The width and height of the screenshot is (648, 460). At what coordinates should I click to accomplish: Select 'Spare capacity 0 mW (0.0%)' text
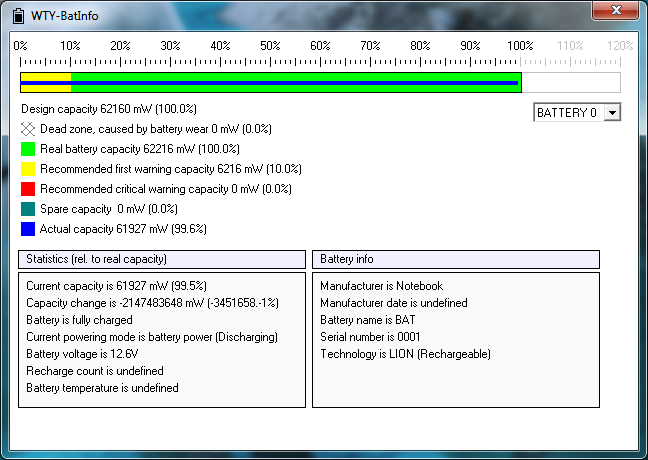[x=109, y=209]
